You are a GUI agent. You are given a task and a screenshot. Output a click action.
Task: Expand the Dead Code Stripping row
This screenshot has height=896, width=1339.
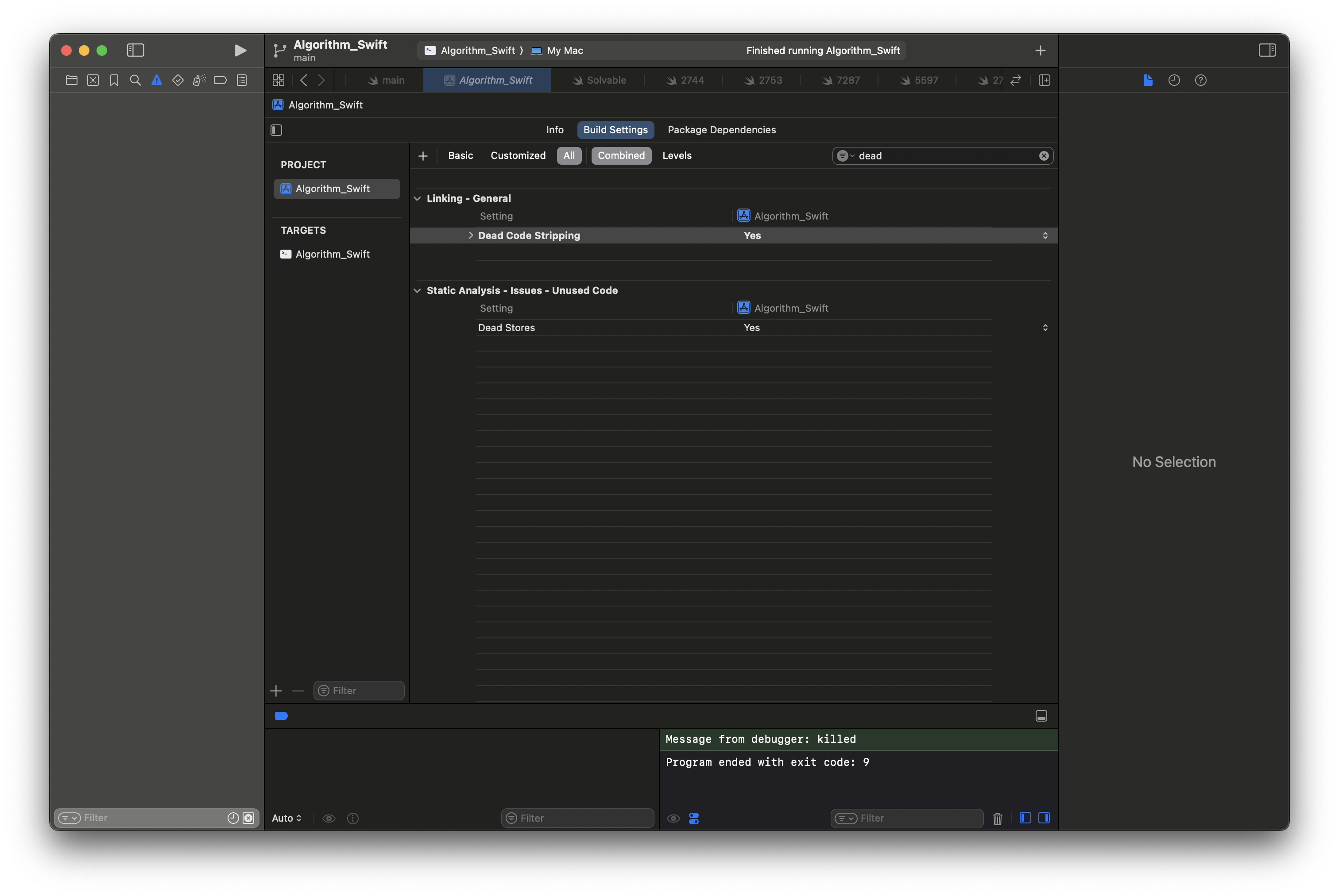click(470, 236)
